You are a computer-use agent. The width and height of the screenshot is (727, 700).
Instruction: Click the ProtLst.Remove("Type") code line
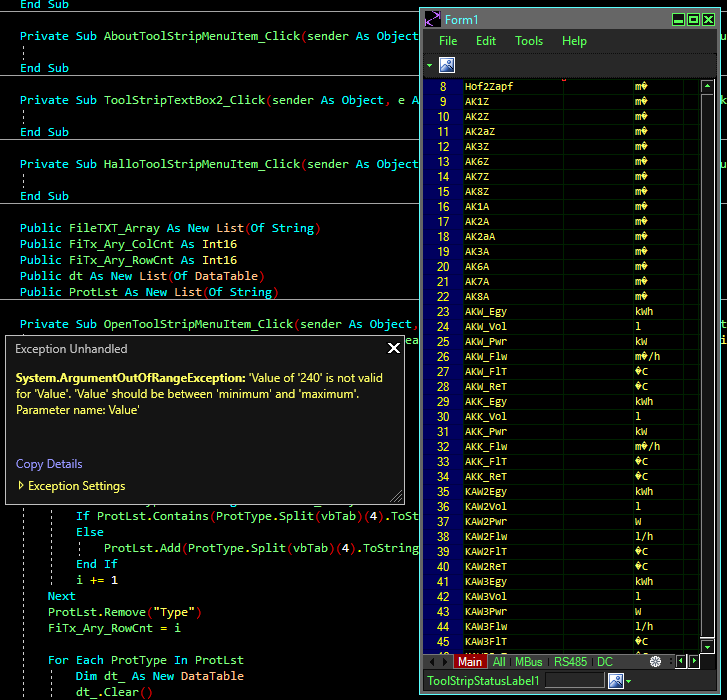(125, 612)
